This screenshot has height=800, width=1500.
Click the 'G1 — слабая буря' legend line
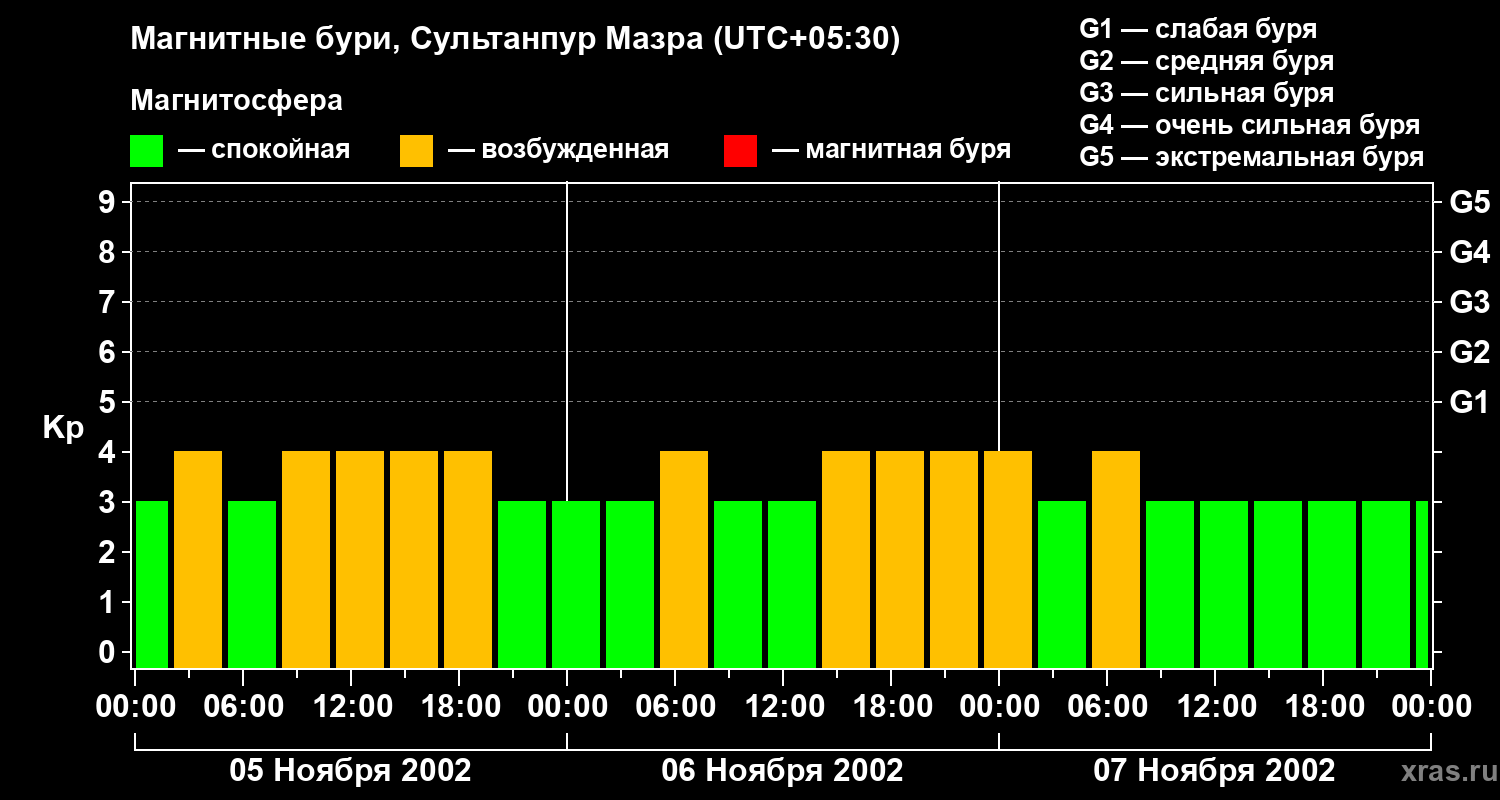pyautogui.click(x=1198, y=29)
